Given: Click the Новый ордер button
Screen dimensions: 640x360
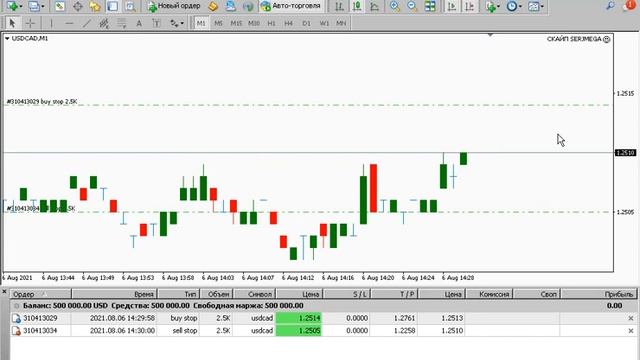Looking at the screenshot, I should pos(174,6).
